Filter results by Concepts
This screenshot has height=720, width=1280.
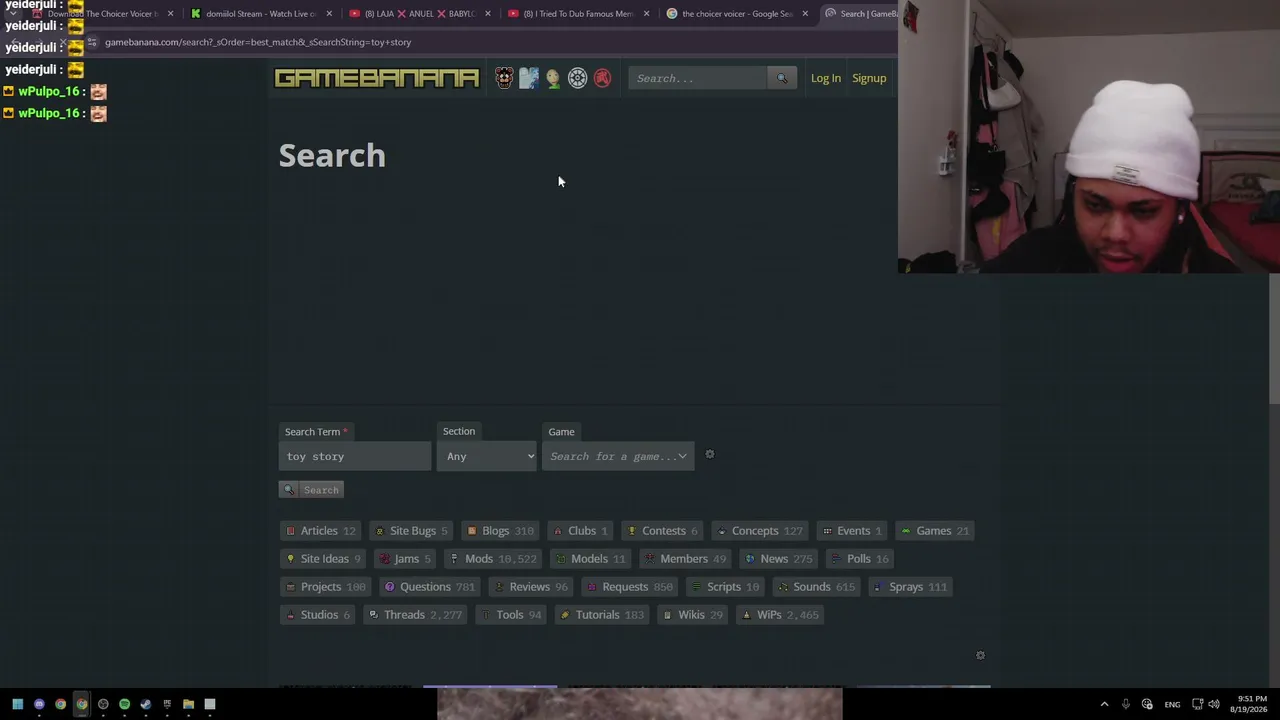(760, 531)
